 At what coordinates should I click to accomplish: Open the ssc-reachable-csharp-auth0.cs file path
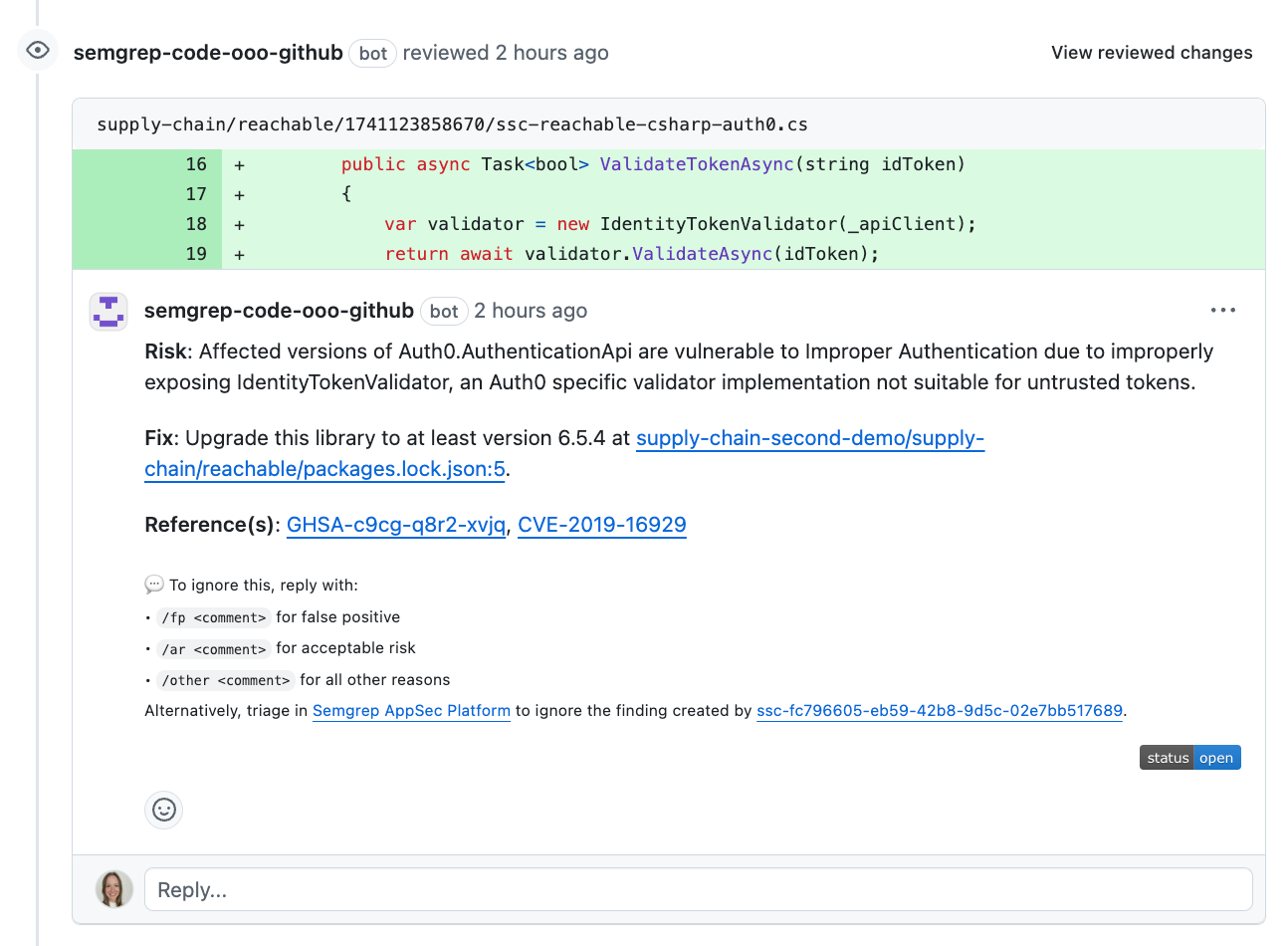(x=452, y=124)
